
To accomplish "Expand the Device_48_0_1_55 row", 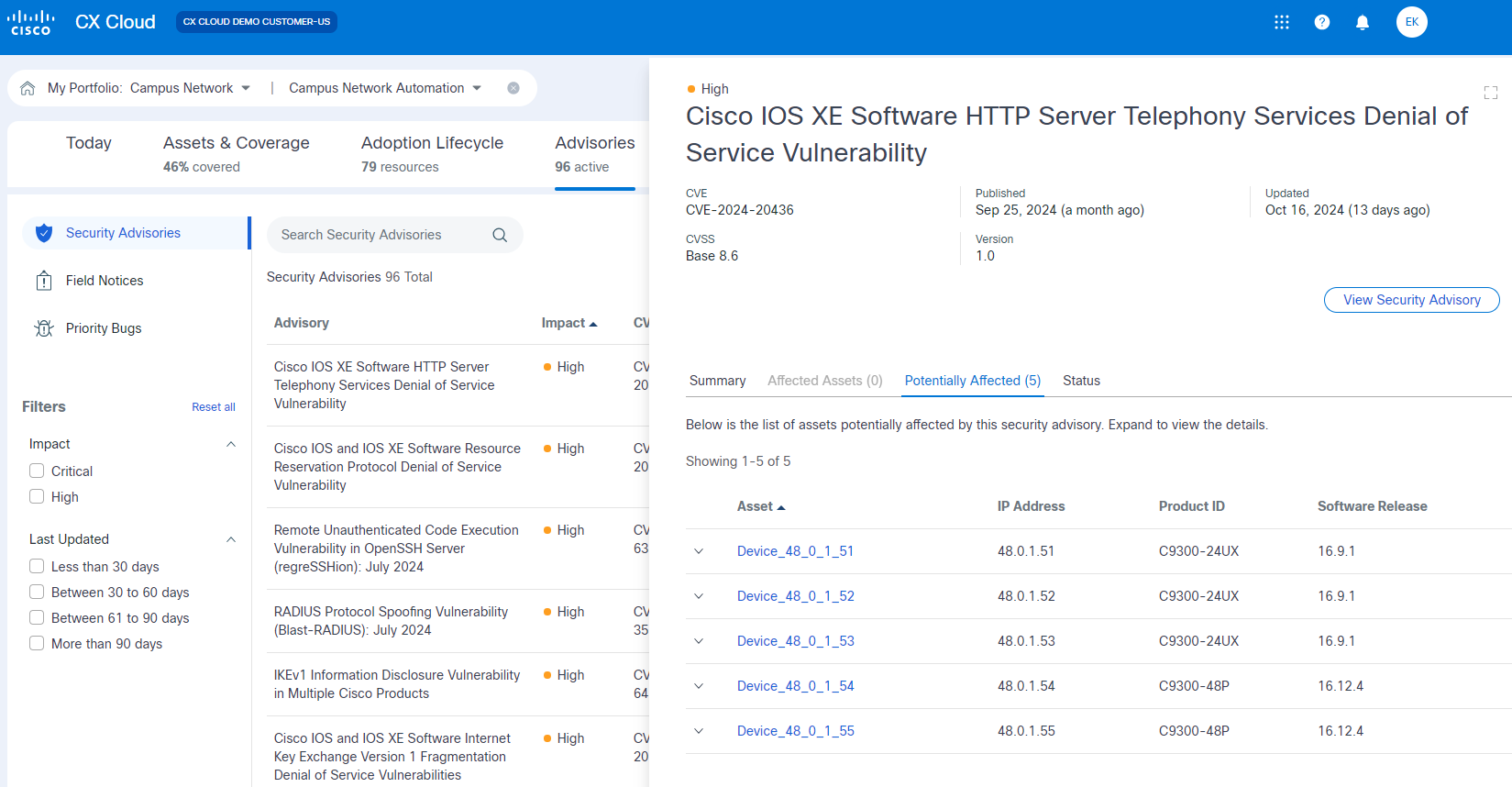I will (699, 731).
